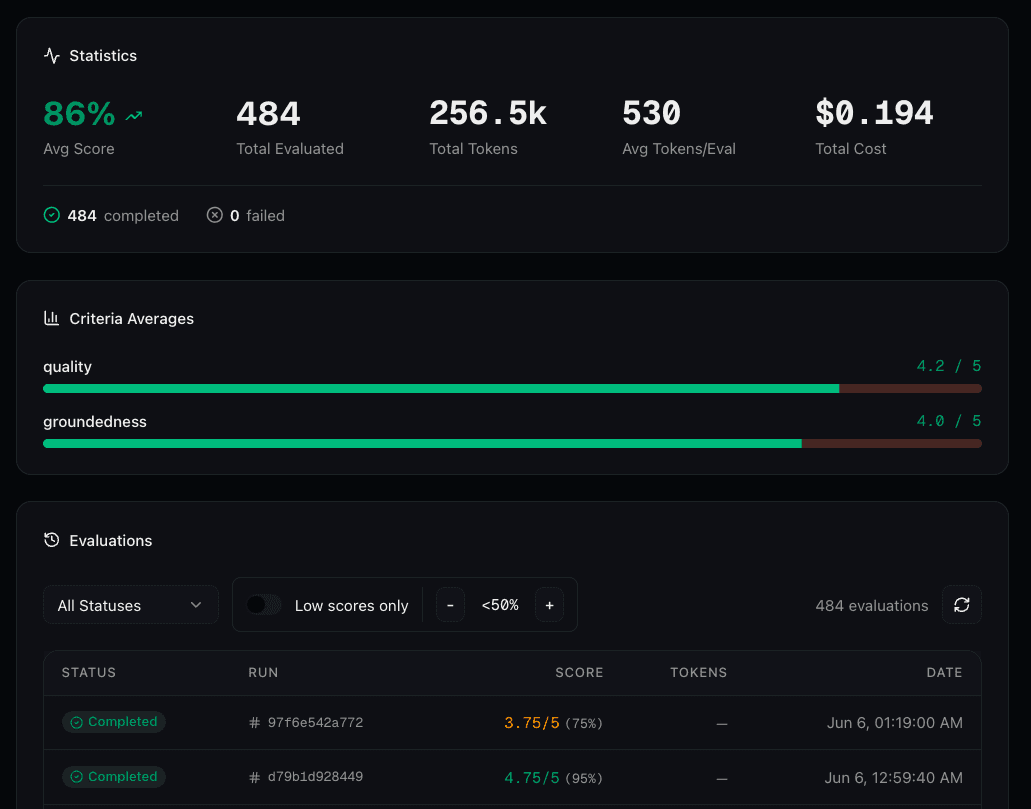Click the bar chart icon of Criteria Averages
Viewport: 1031px width, 809px height.
(51, 318)
